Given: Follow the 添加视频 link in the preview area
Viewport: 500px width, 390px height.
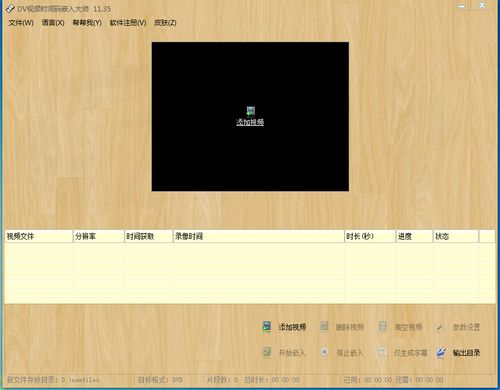Looking at the screenshot, I should tap(250, 122).
